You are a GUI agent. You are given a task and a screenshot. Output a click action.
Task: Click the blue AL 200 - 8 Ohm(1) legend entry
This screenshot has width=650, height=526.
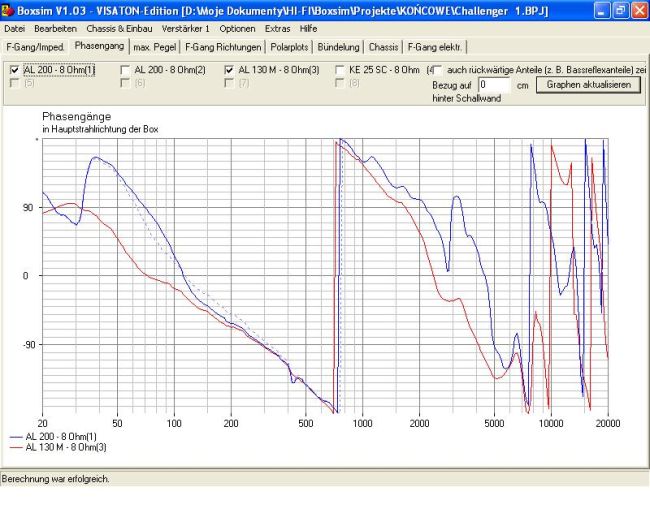click(x=53, y=436)
